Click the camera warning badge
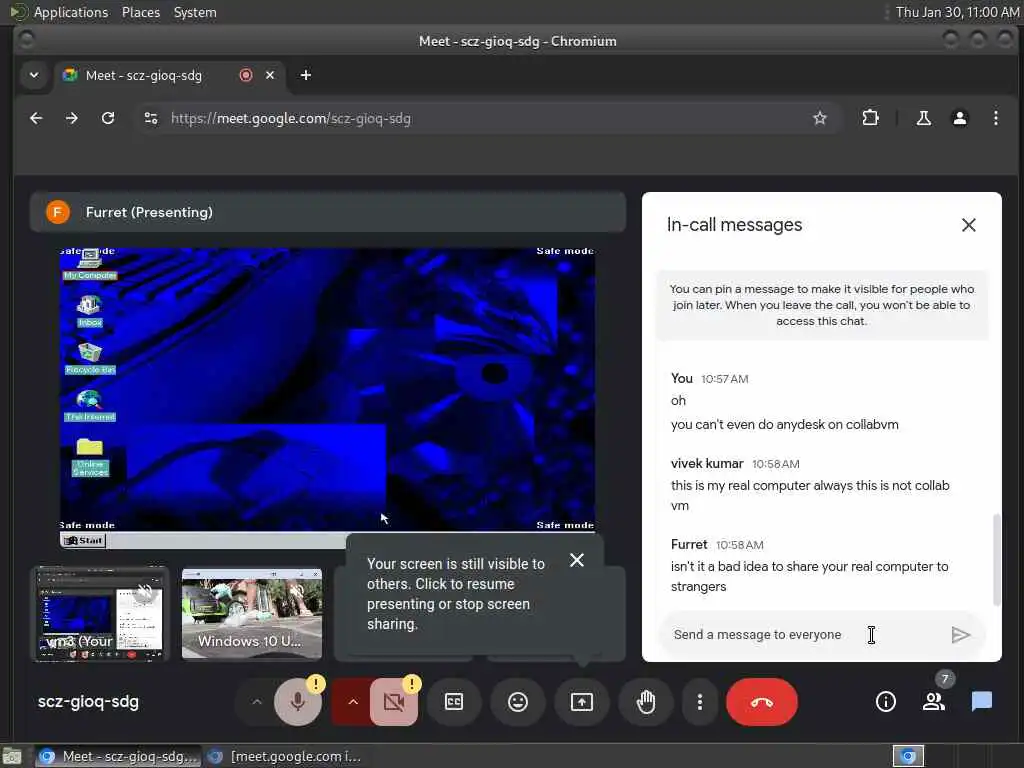 [412, 684]
